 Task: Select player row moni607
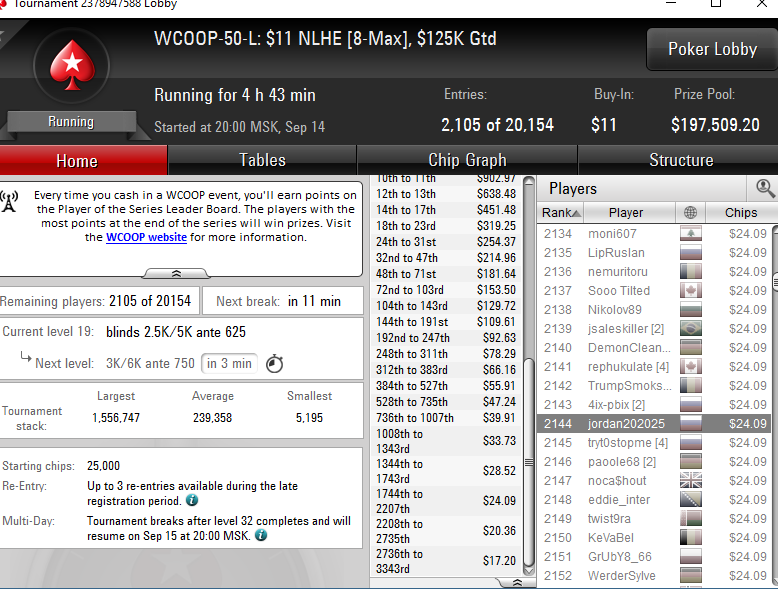tap(654, 233)
